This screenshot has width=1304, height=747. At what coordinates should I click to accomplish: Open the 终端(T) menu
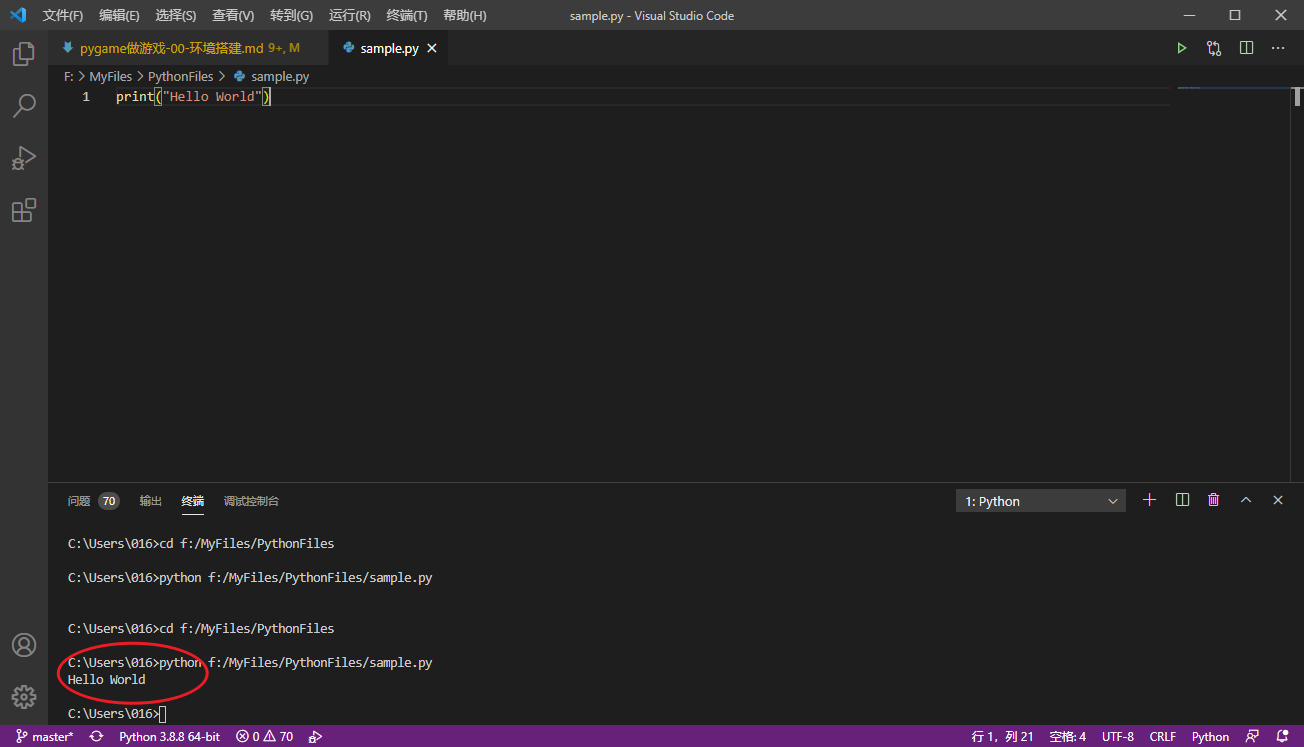click(407, 16)
